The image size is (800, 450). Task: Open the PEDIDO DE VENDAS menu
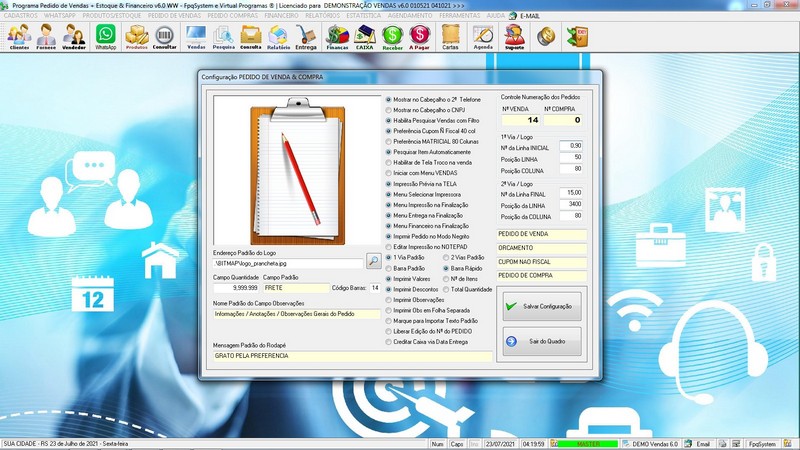click(x=174, y=16)
